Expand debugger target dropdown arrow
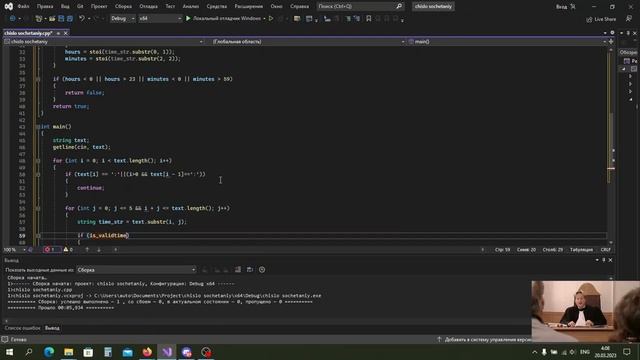Image resolution: width=640 pixels, height=360 pixels. click(x=264, y=18)
